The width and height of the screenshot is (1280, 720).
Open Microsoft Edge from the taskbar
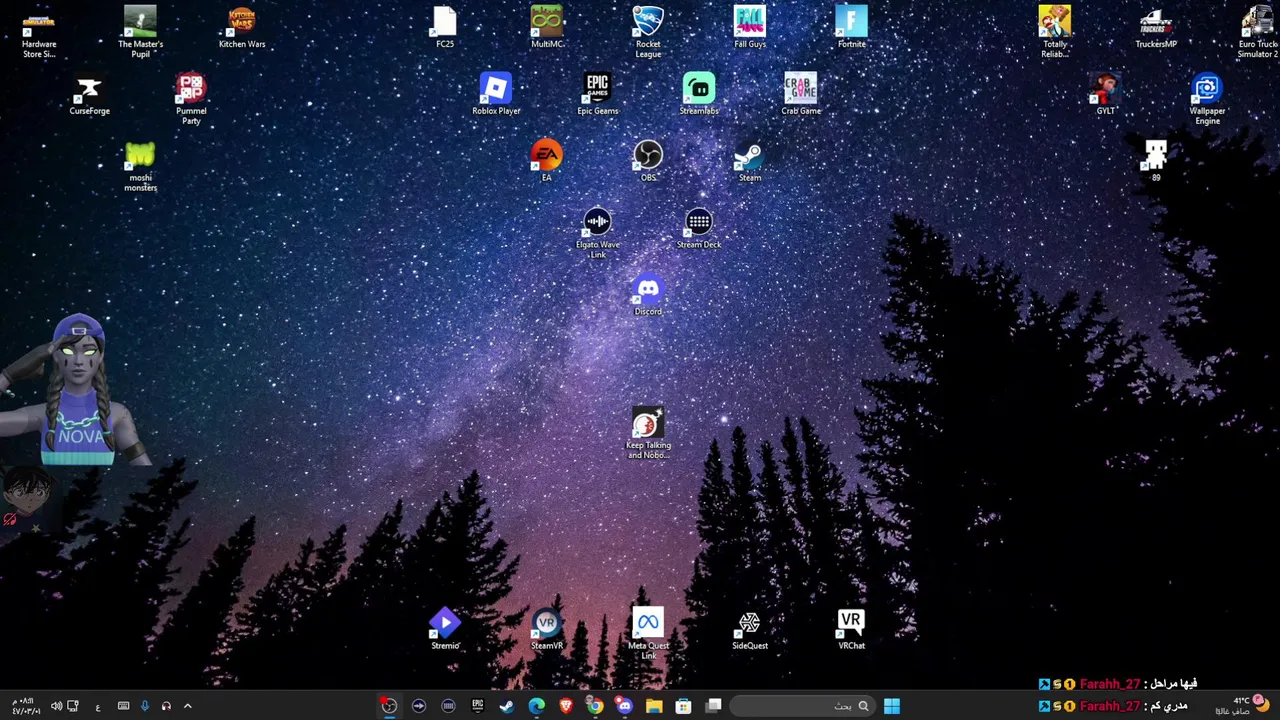point(537,706)
